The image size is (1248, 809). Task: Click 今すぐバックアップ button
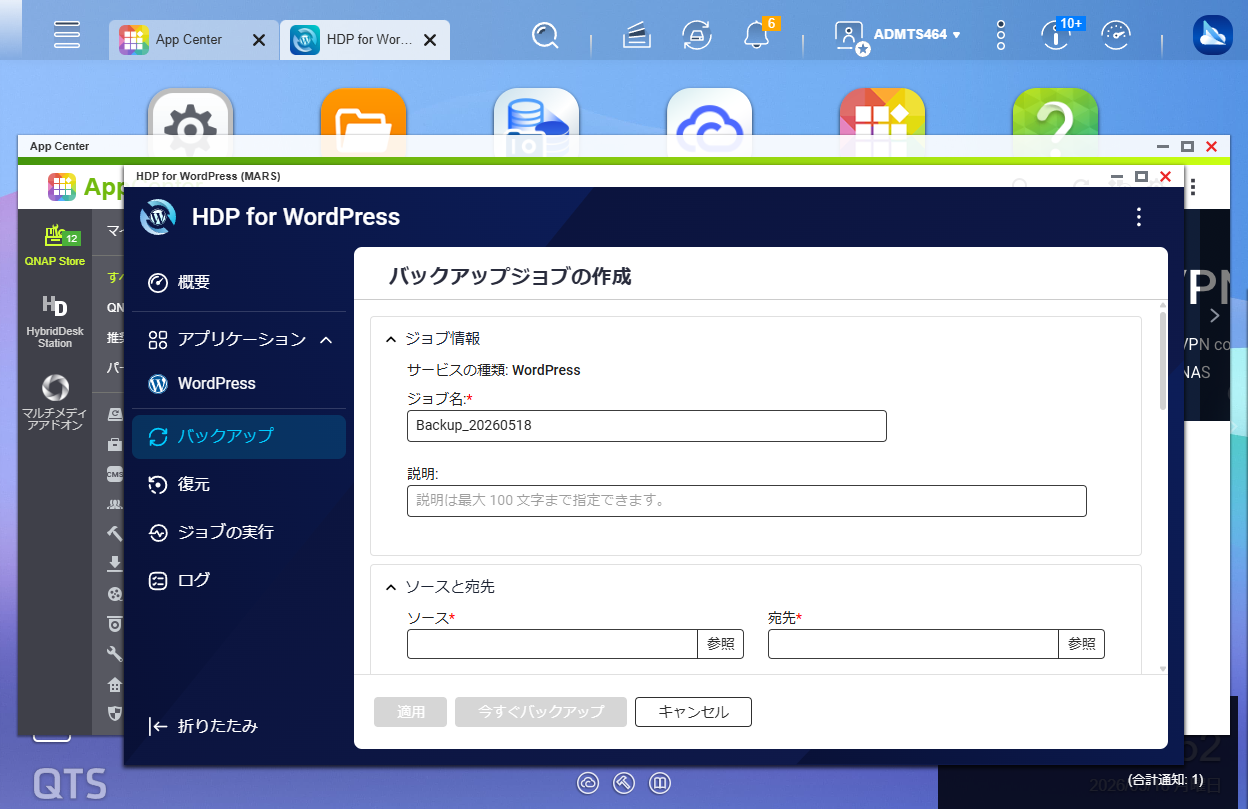pyautogui.click(x=541, y=712)
